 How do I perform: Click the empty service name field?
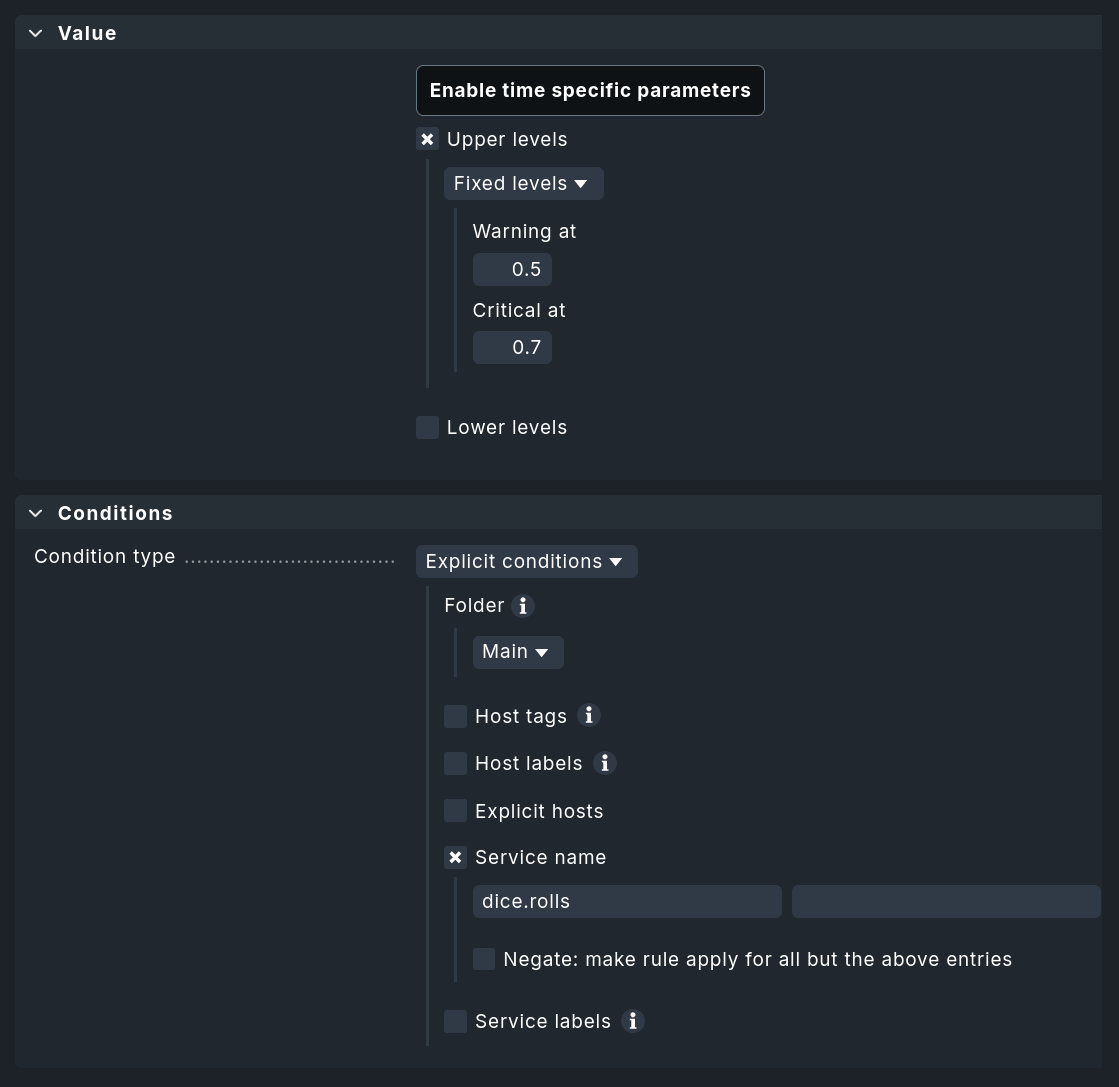click(x=945, y=901)
